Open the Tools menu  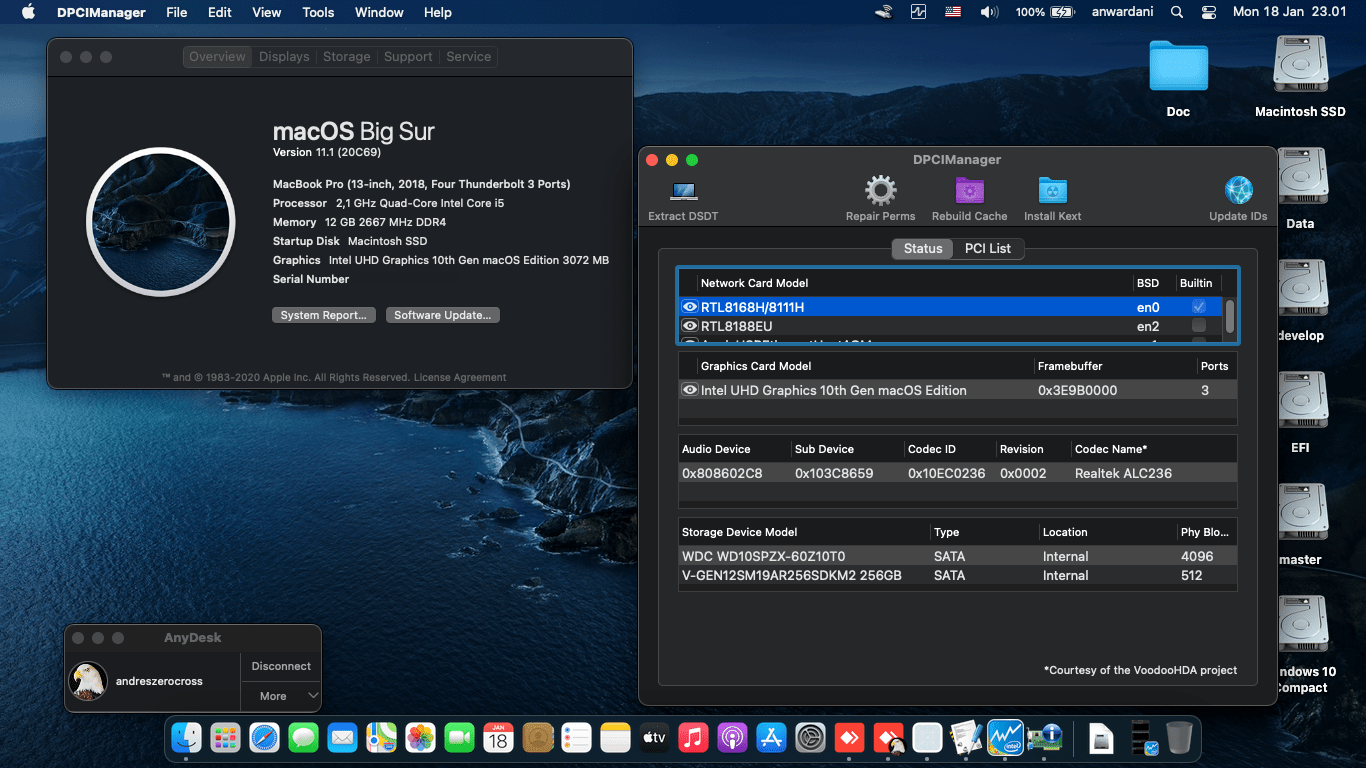tap(318, 12)
